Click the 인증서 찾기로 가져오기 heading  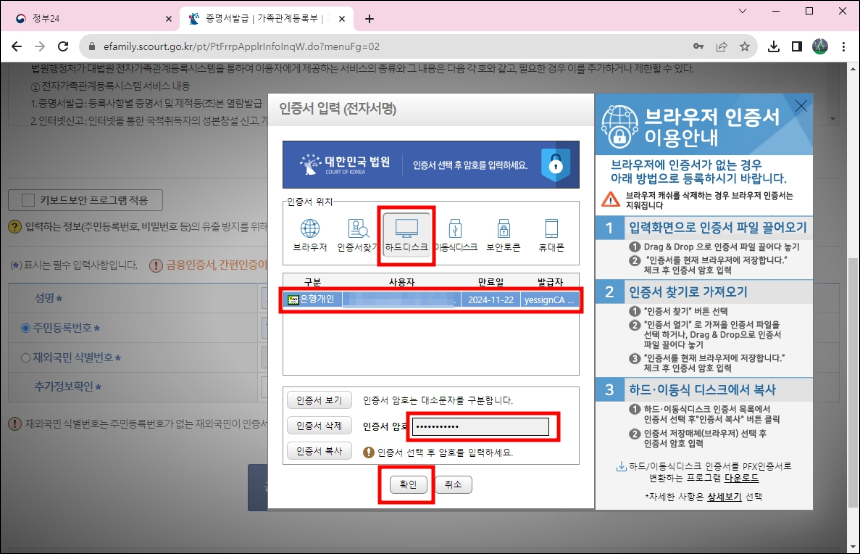[x=688, y=291]
